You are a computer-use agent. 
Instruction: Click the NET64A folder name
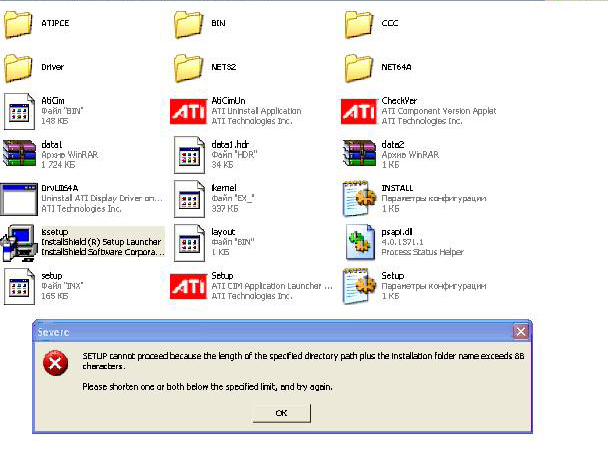coord(396,67)
